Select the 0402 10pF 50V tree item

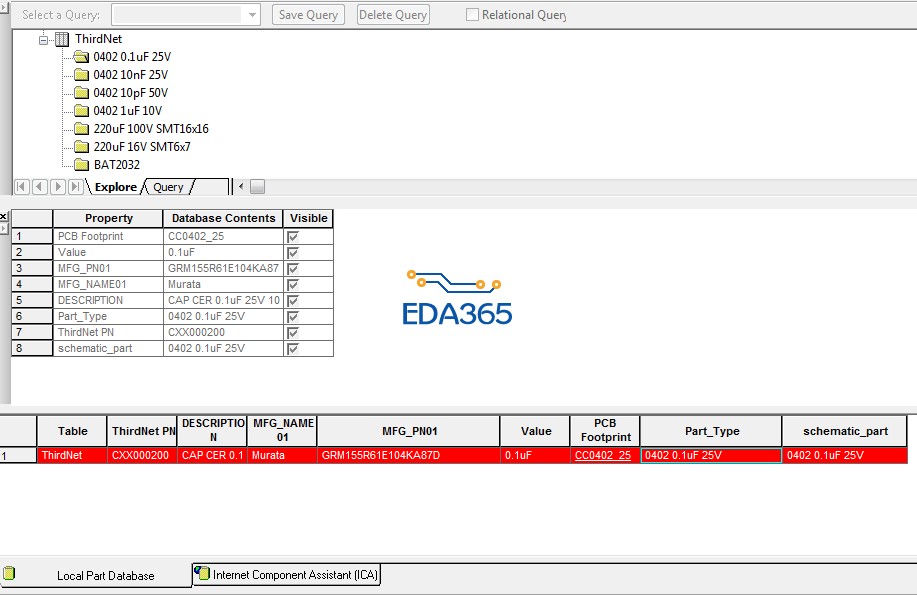click(130, 93)
